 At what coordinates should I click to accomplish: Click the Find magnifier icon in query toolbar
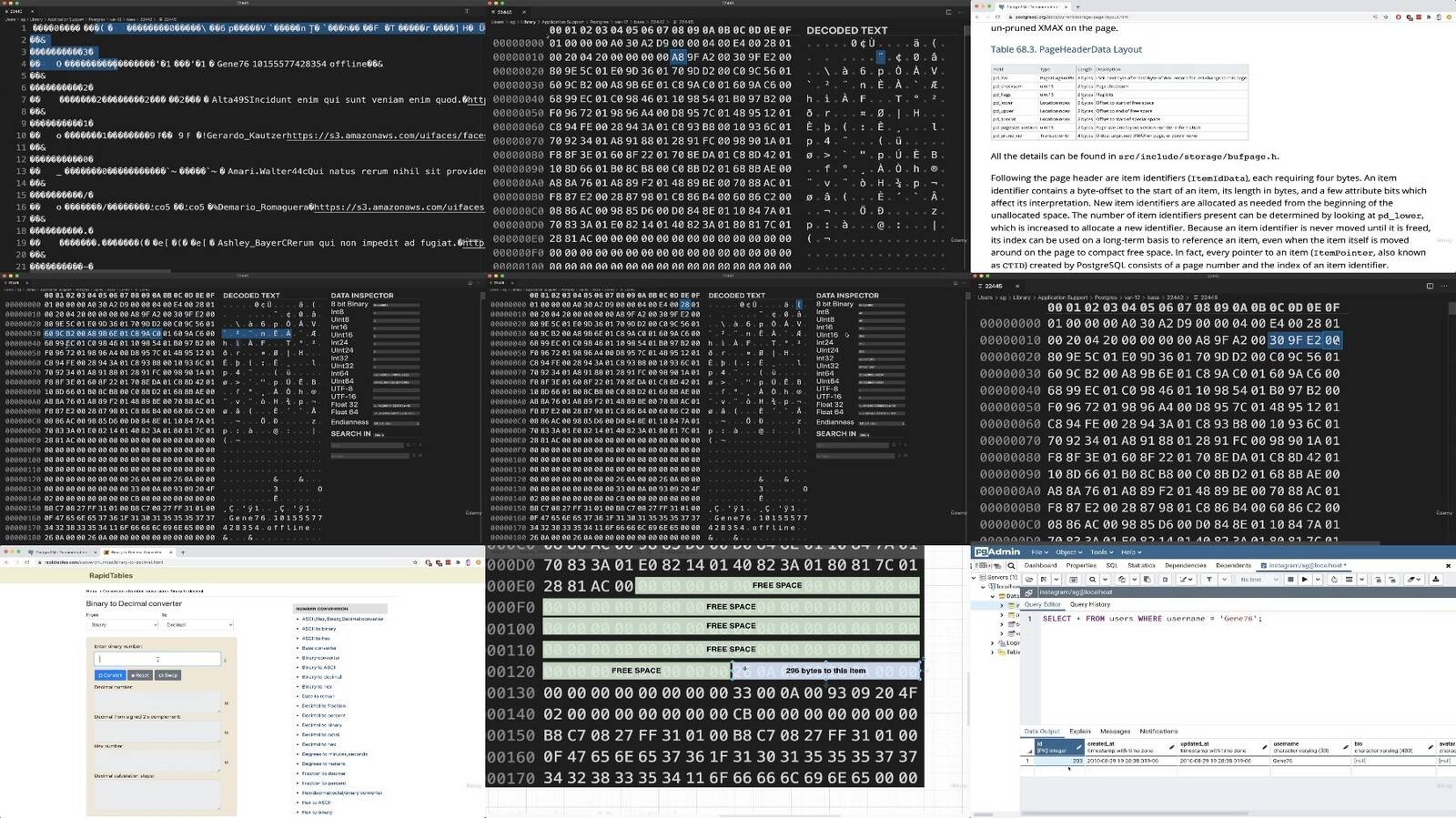(1092, 579)
